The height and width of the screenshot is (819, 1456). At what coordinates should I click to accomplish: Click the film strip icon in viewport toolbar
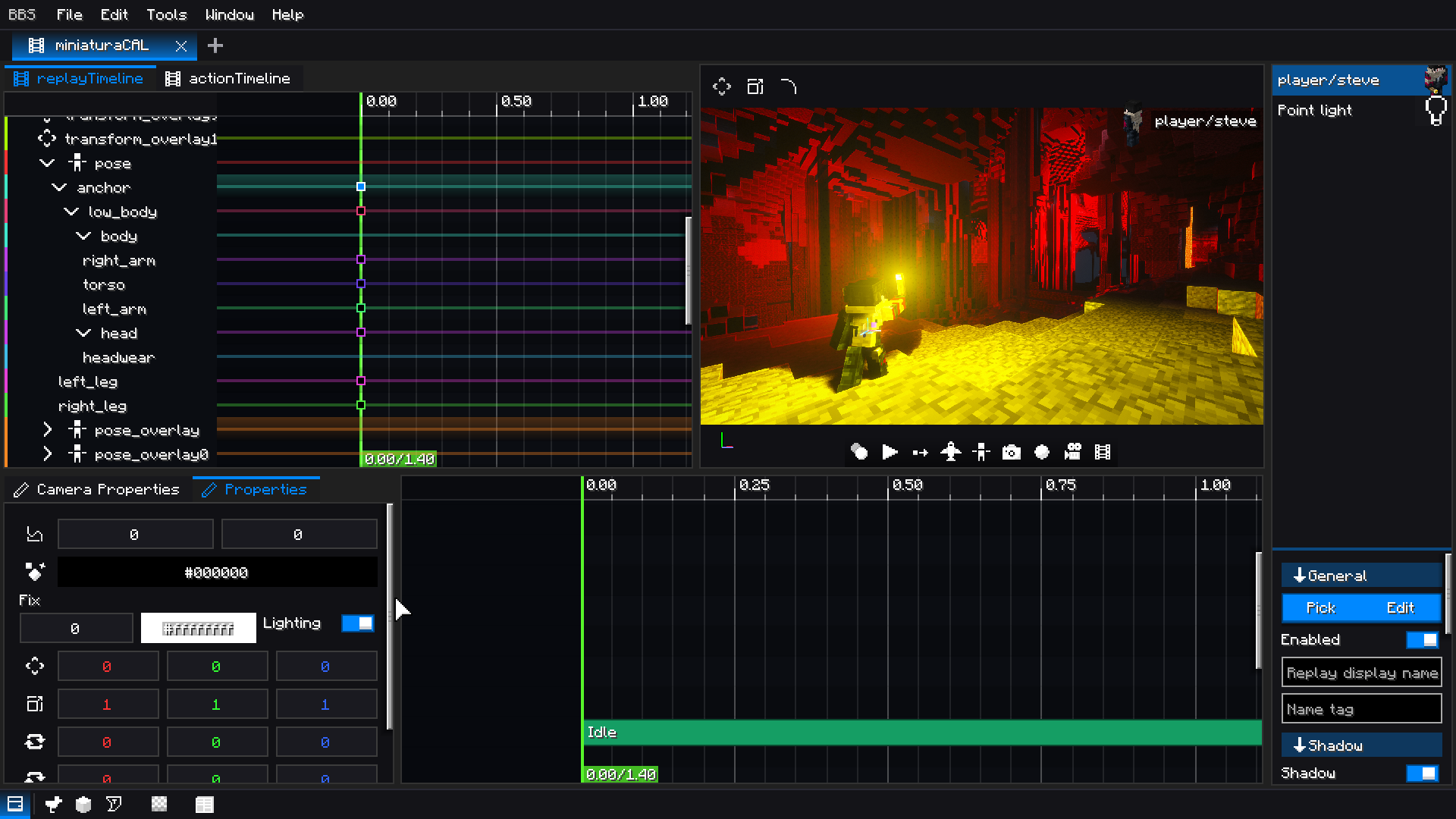[x=1103, y=453]
